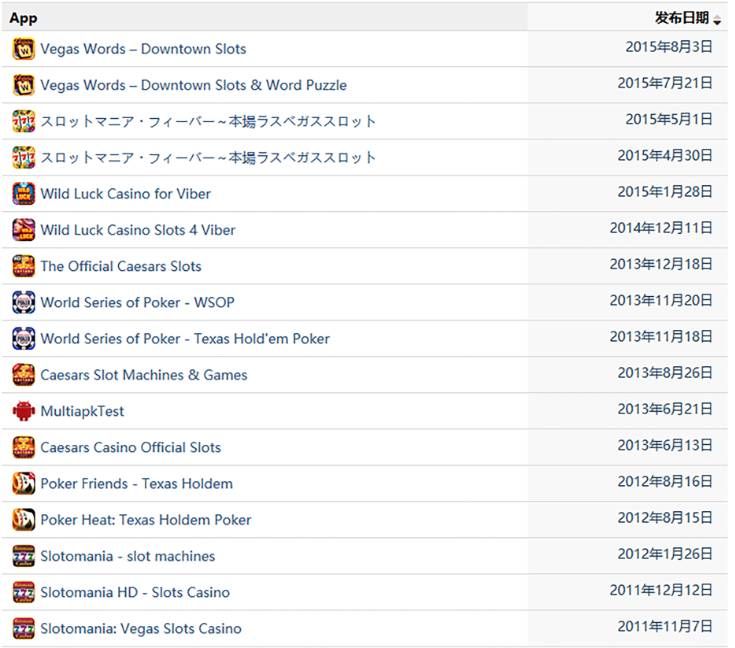
Task: Click the Wild Luck Casino for Viber icon
Action: pos(23,194)
